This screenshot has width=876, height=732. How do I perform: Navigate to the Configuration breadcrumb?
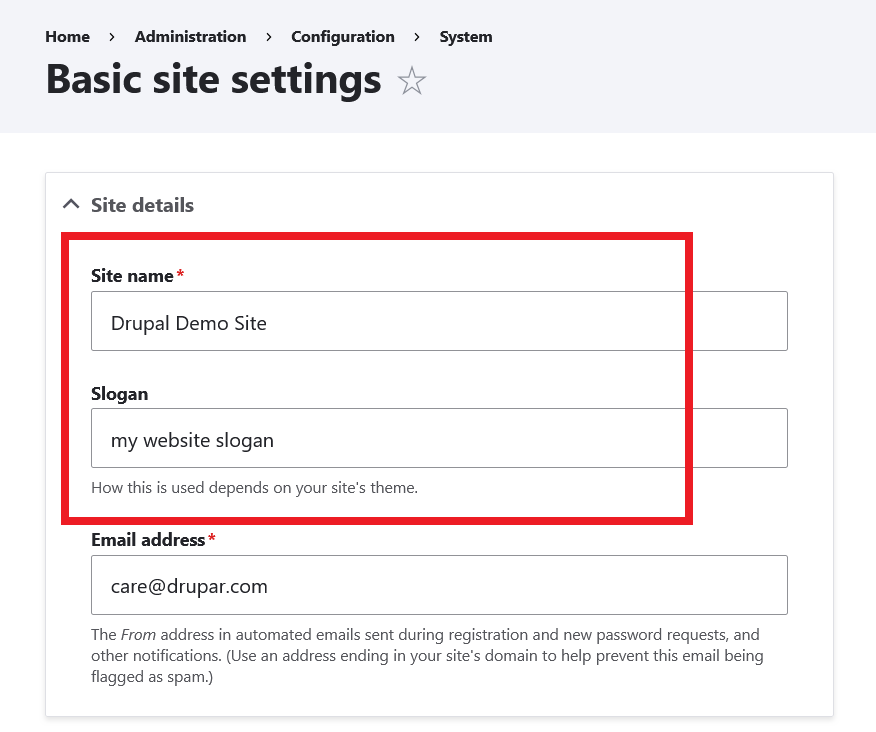coord(342,36)
